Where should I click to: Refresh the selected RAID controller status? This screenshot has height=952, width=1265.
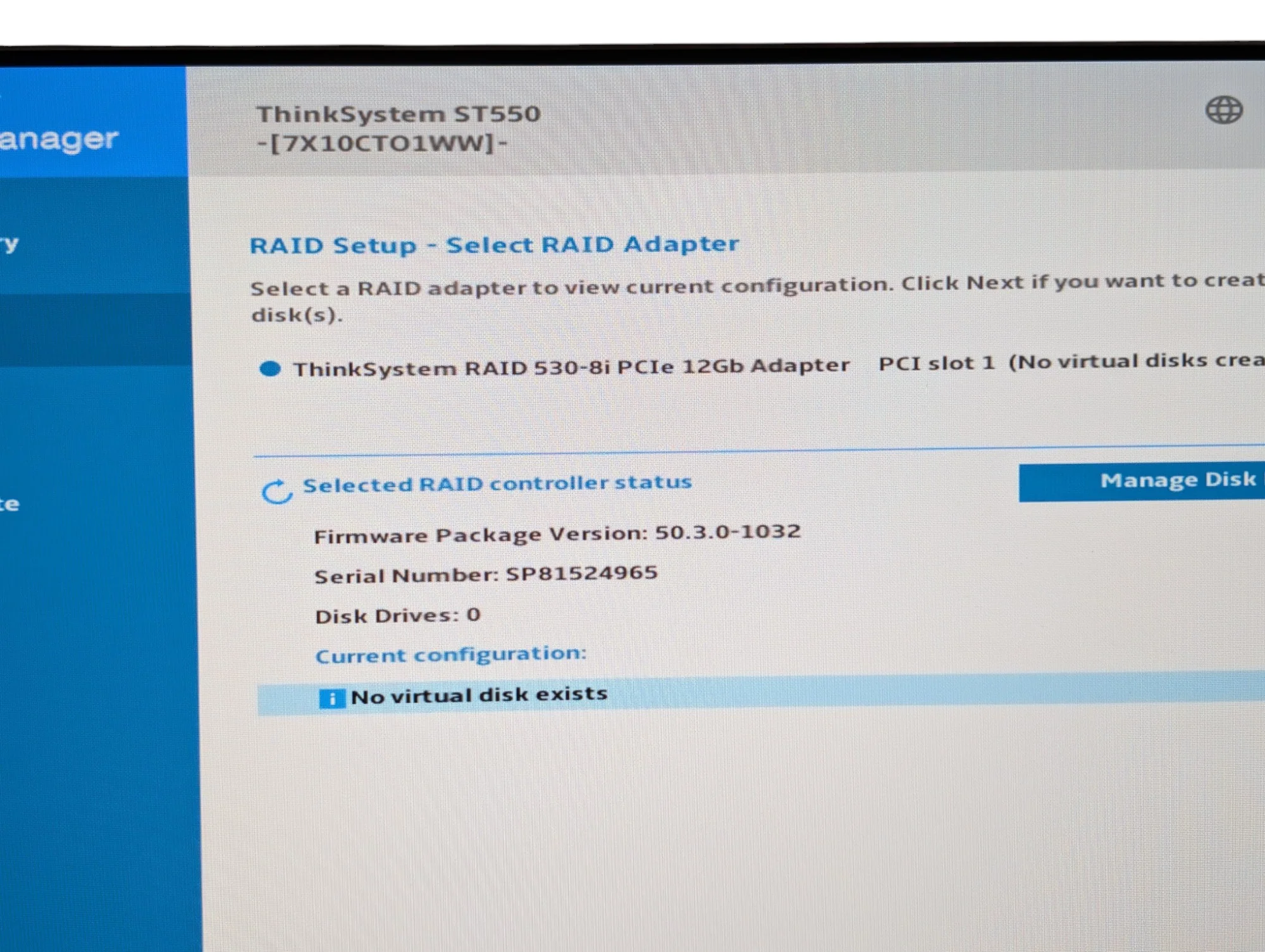click(x=277, y=491)
